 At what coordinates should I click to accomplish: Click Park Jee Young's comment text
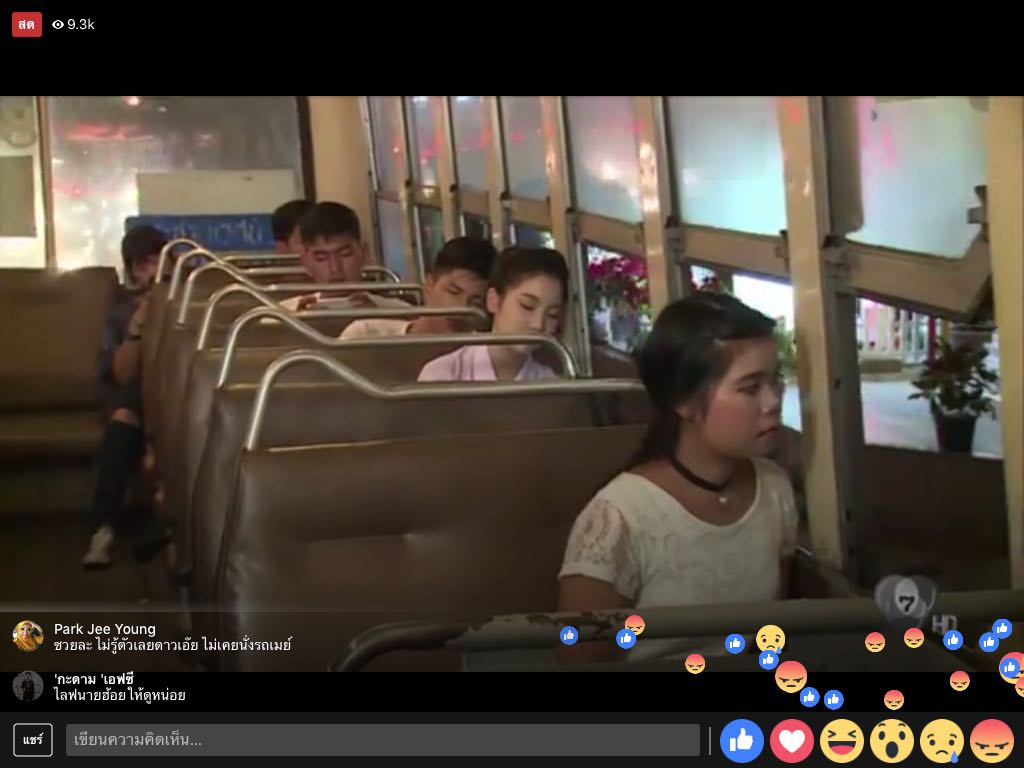click(172, 645)
